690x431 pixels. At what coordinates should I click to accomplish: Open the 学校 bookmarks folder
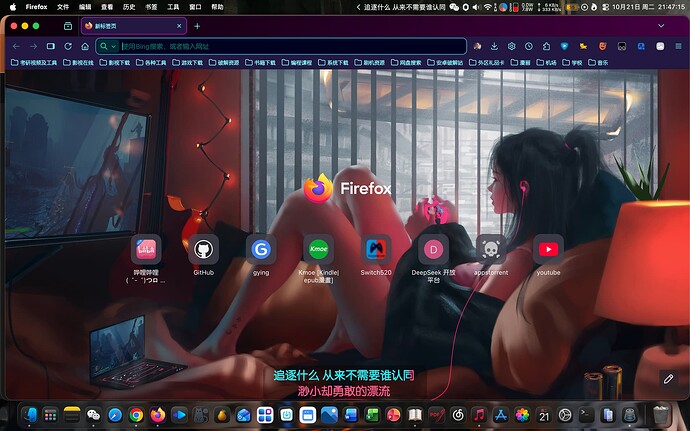point(573,63)
